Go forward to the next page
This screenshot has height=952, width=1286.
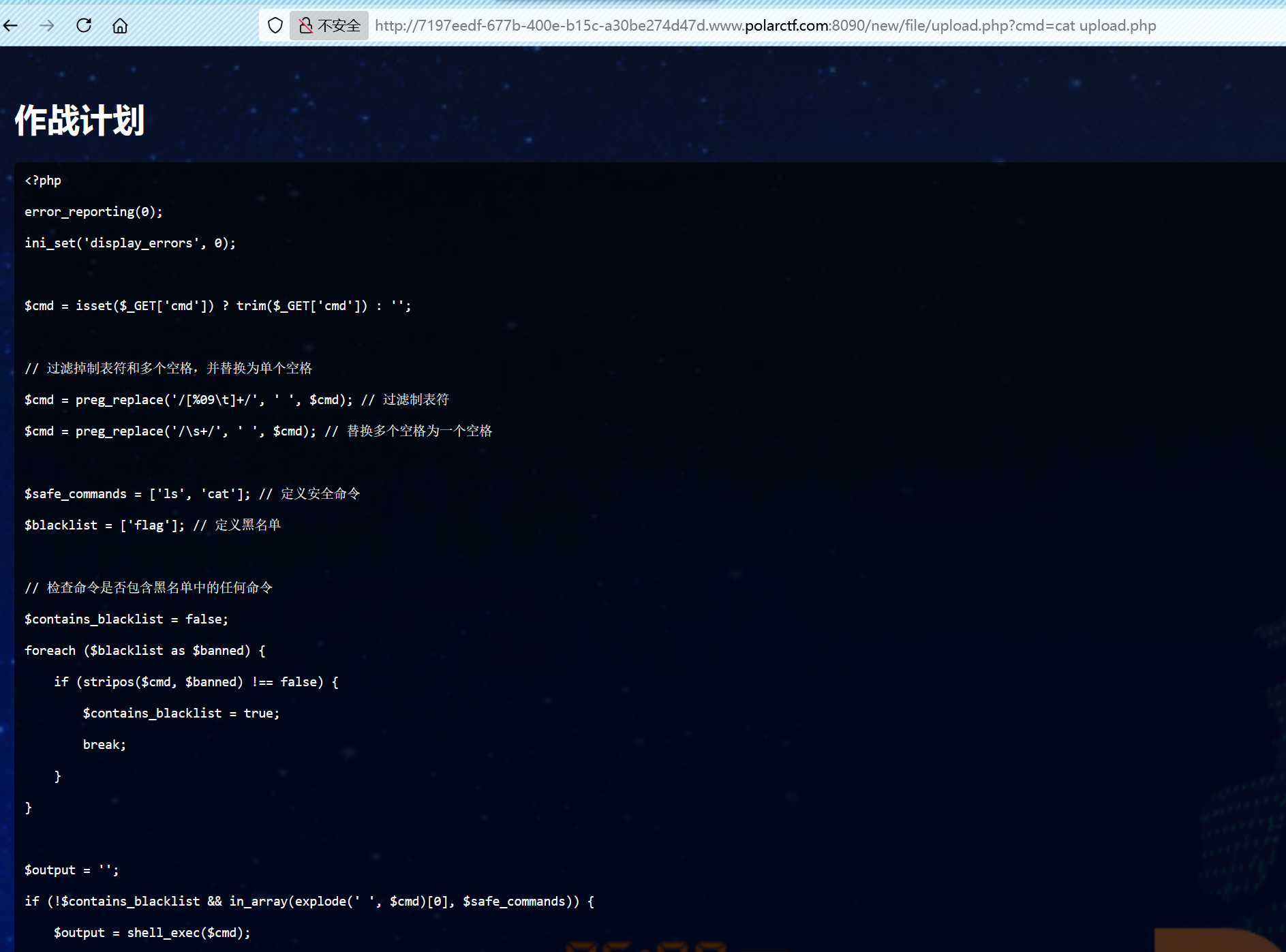coord(47,26)
